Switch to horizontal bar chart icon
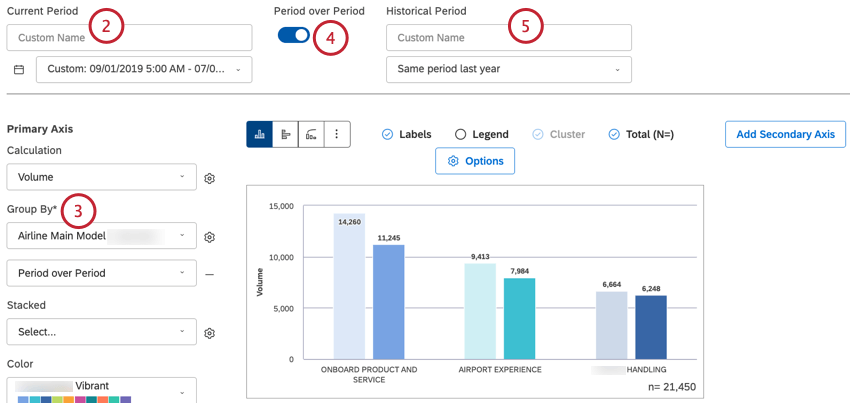850x403 pixels. 286,134
